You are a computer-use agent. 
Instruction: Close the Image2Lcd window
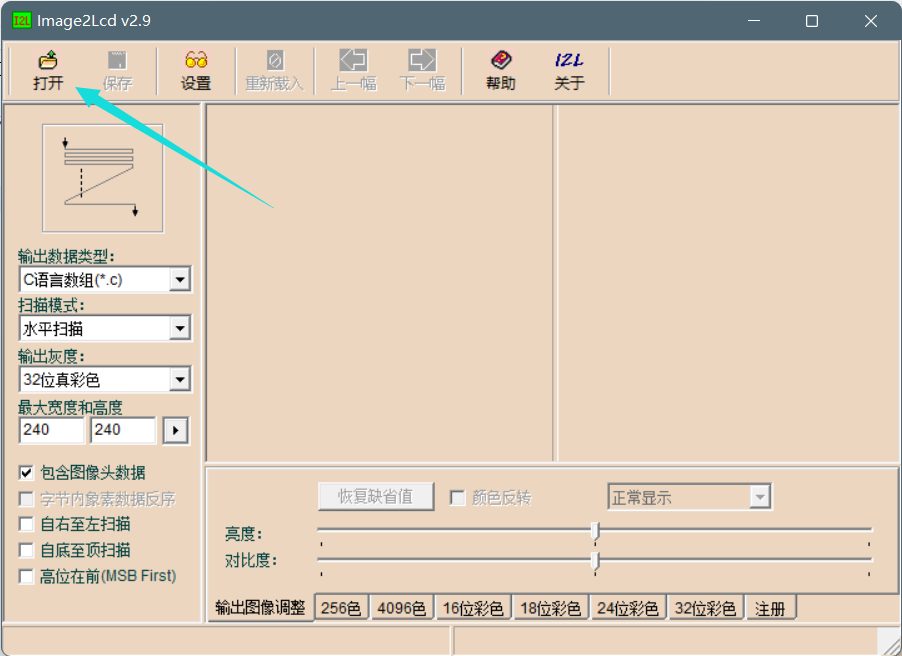tap(870, 21)
